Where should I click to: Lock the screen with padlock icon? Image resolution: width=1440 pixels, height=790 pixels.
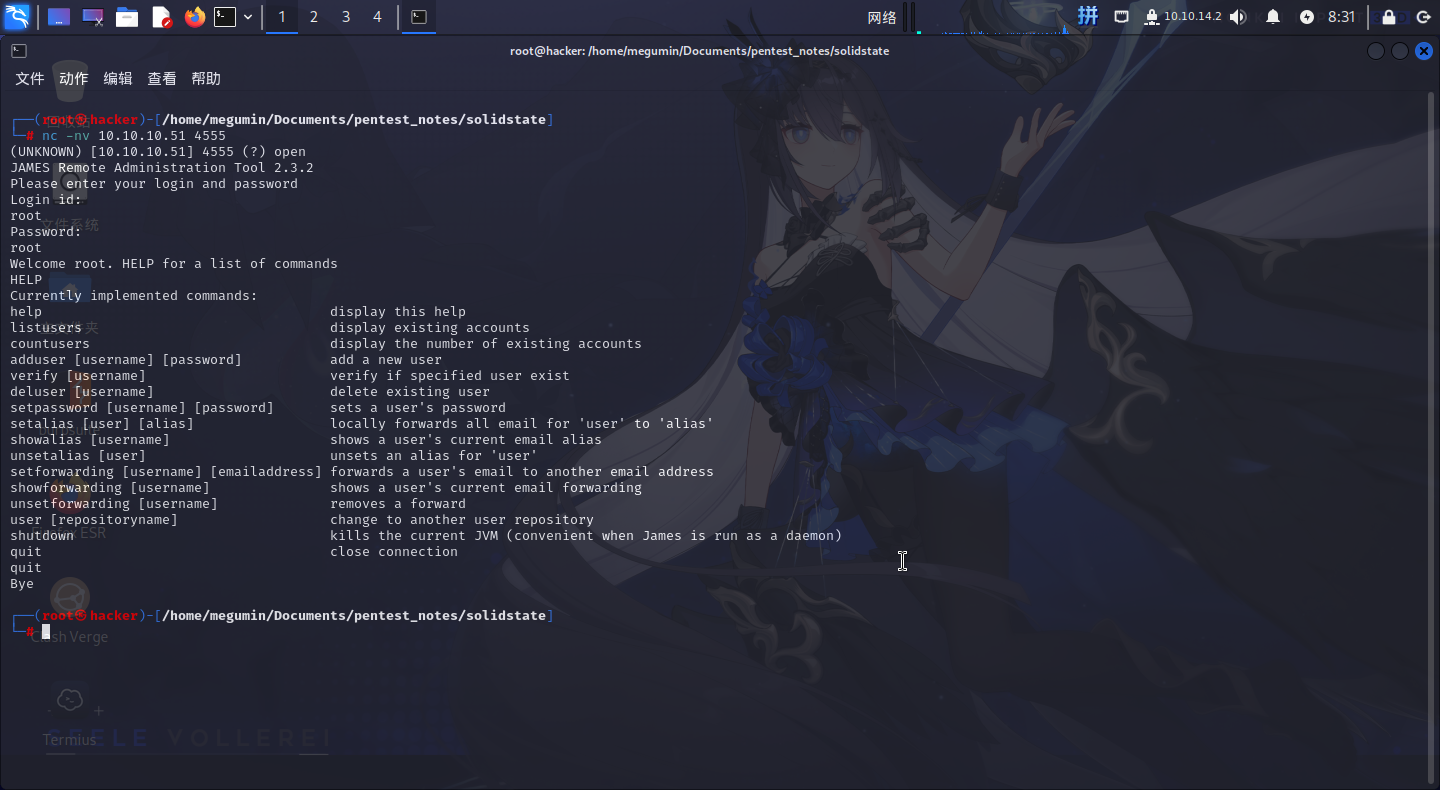click(x=1389, y=17)
